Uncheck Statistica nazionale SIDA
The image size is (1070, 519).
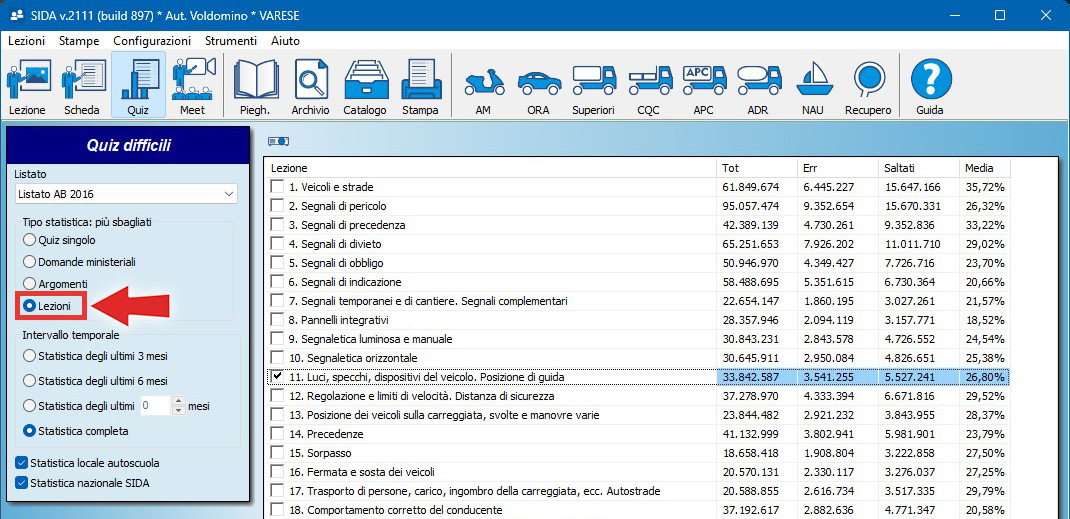pos(23,483)
